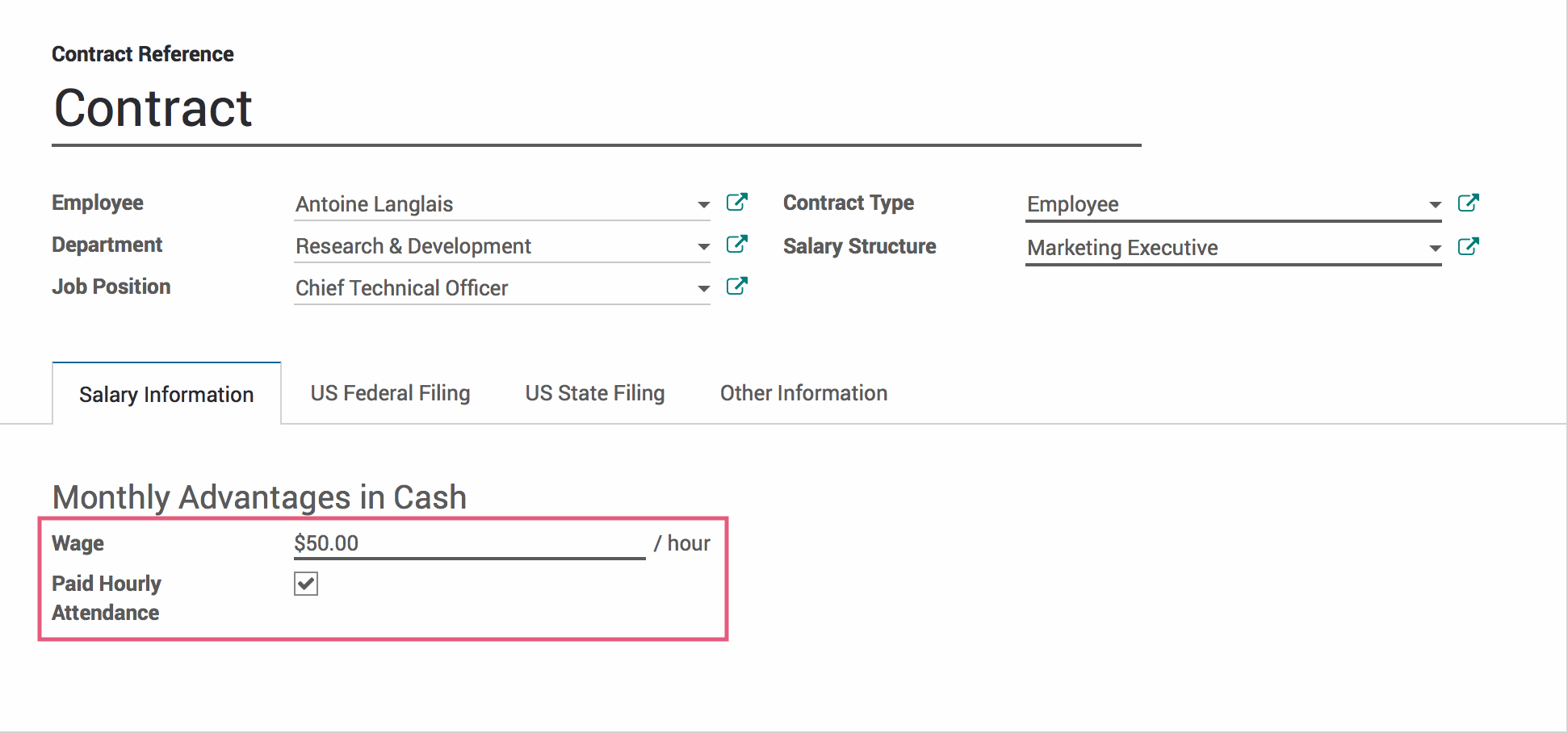This screenshot has width=1568, height=733.
Task: Click the '/ hour' unit text
Action: point(682,543)
